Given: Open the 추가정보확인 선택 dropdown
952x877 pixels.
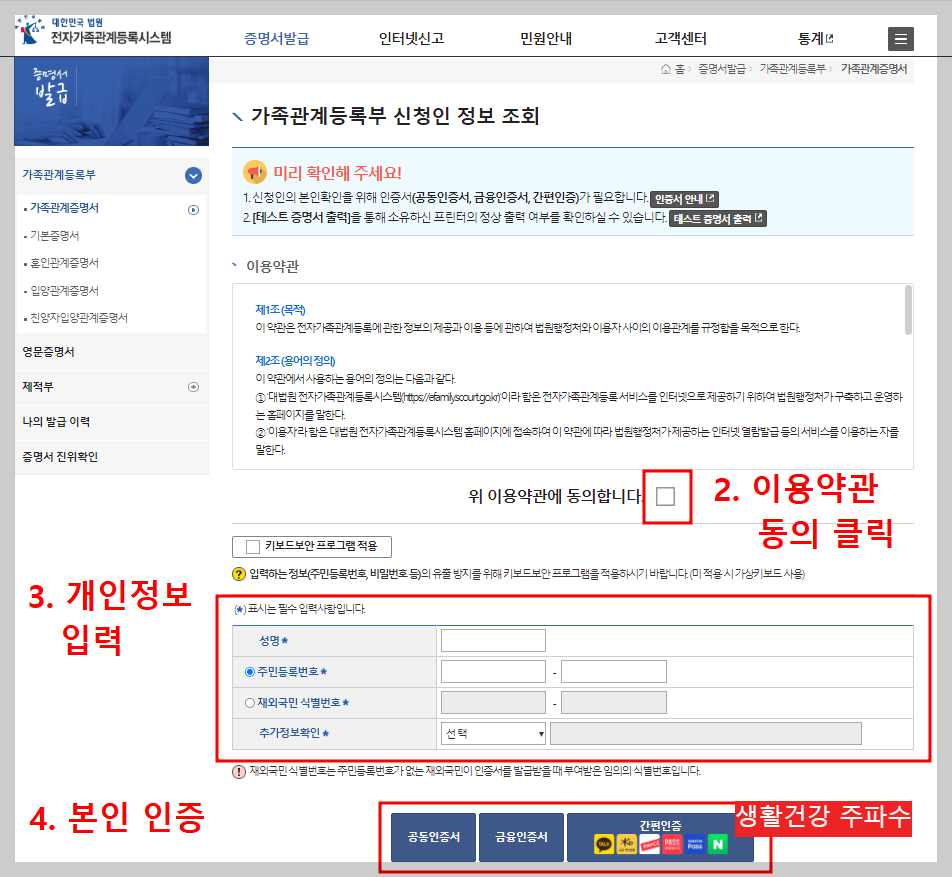Looking at the screenshot, I should coord(492,733).
